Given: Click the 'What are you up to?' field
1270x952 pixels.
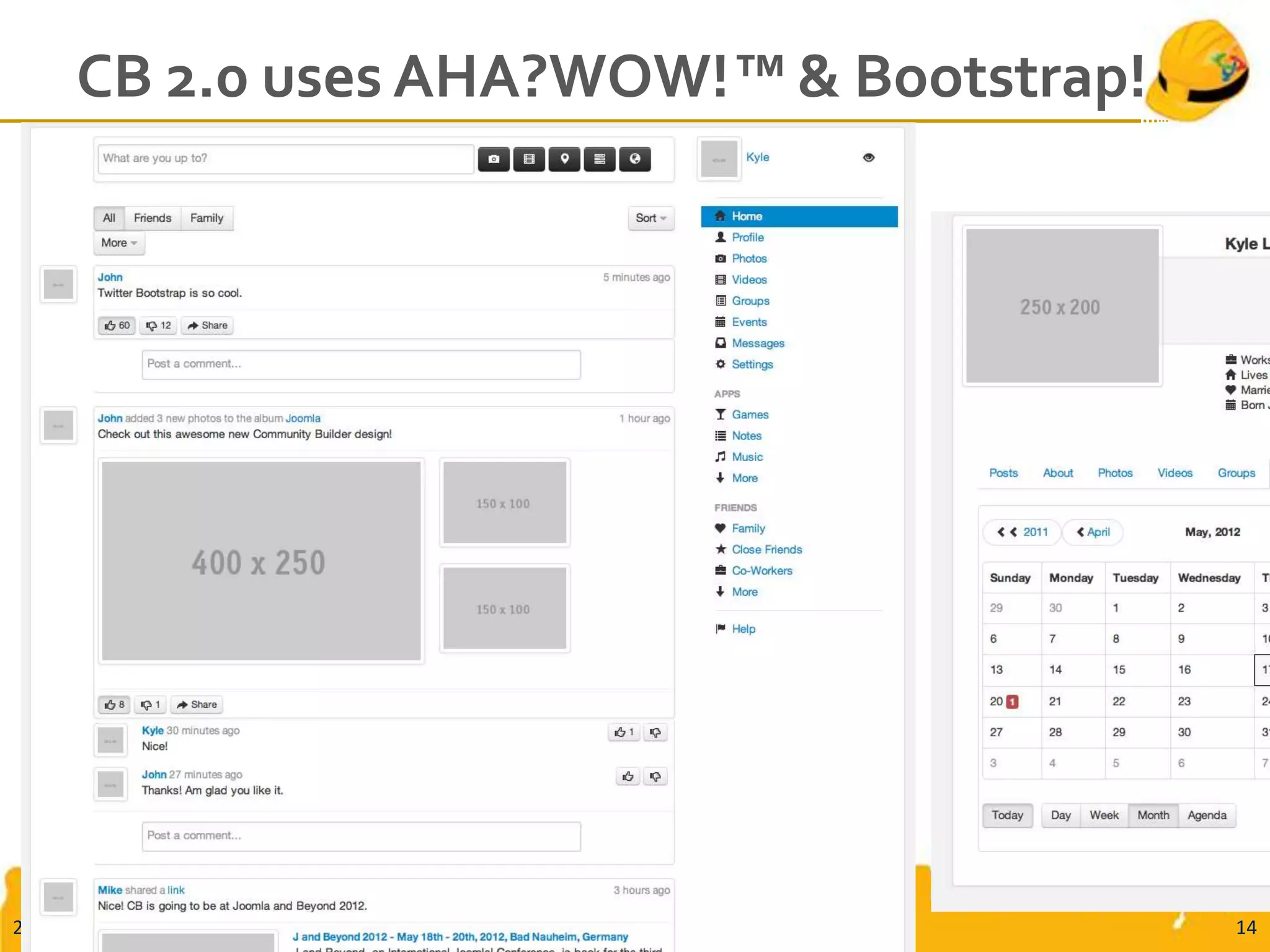Looking at the screenshot, I should [x=286, y=159].
